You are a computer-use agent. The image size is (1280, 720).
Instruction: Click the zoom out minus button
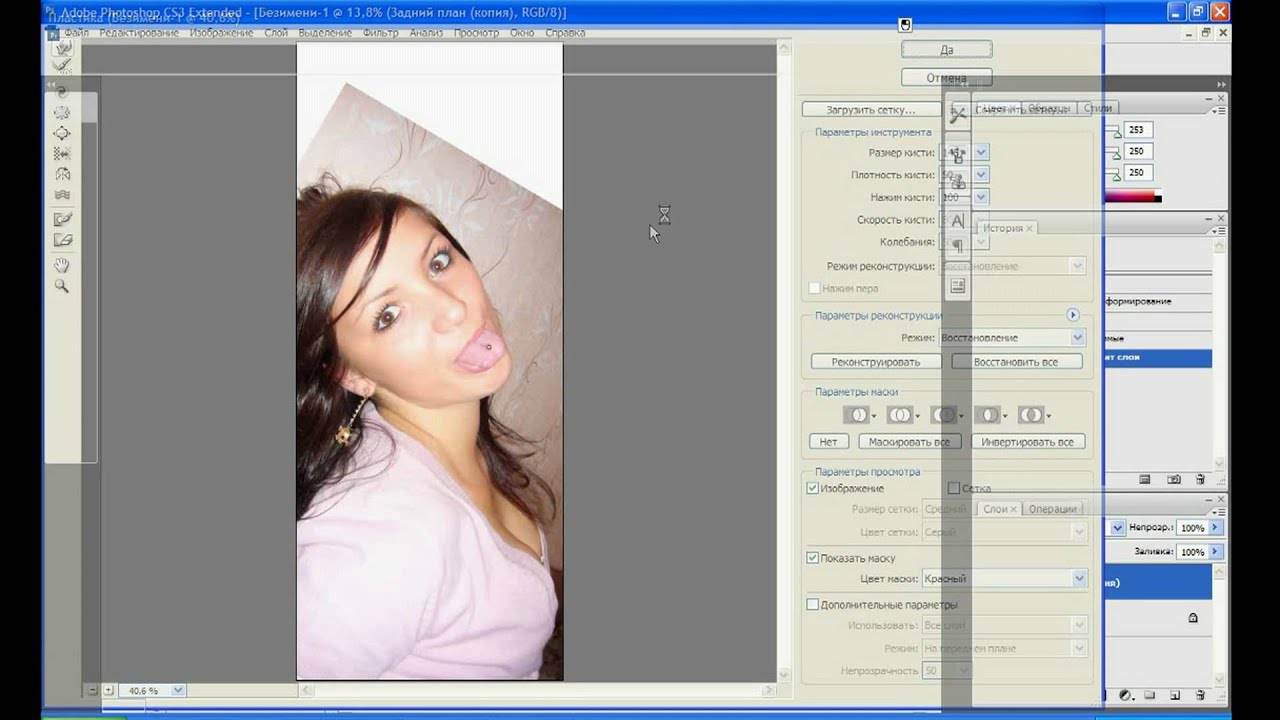(x=92, y=690)
